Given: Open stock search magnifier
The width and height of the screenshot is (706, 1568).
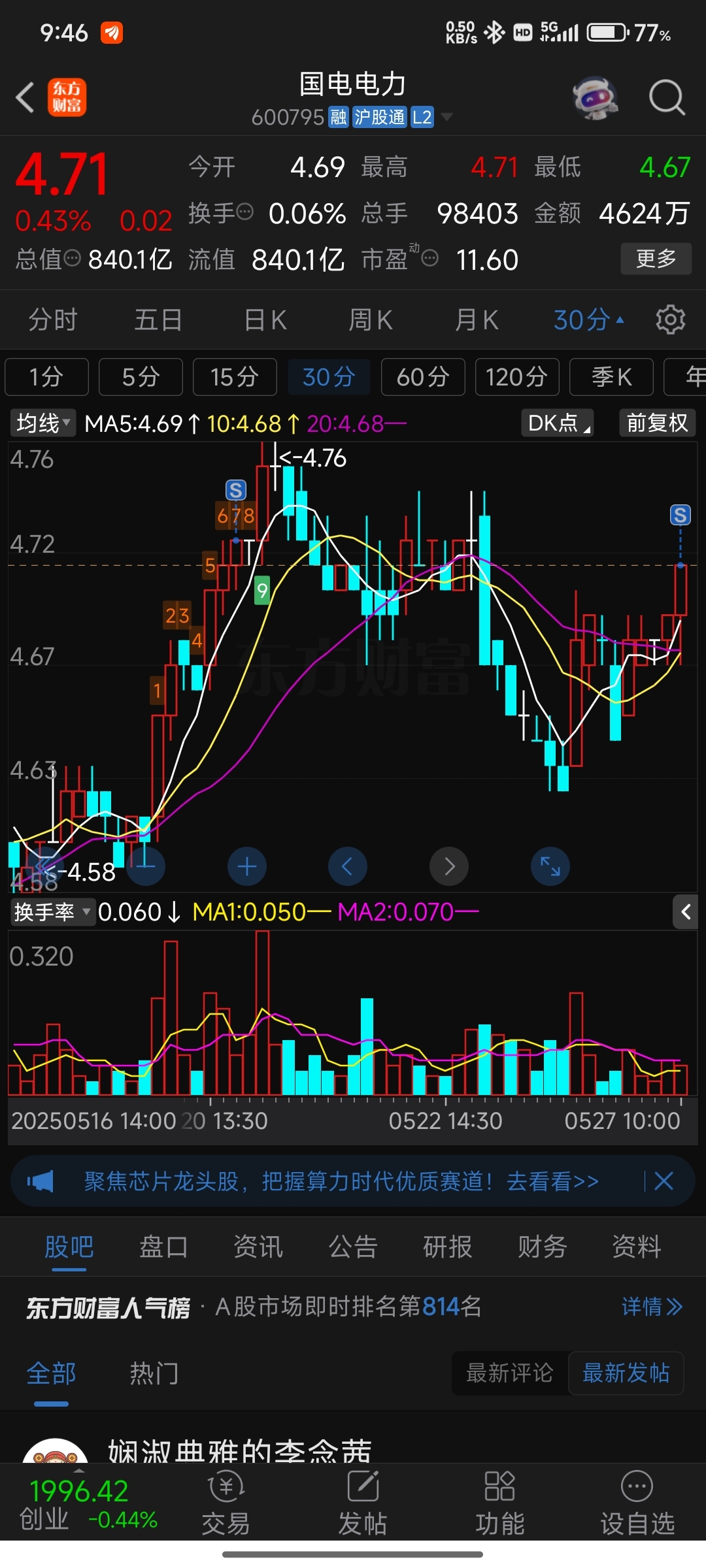Looking at the screenshot, I should click(x=666, y=98).
